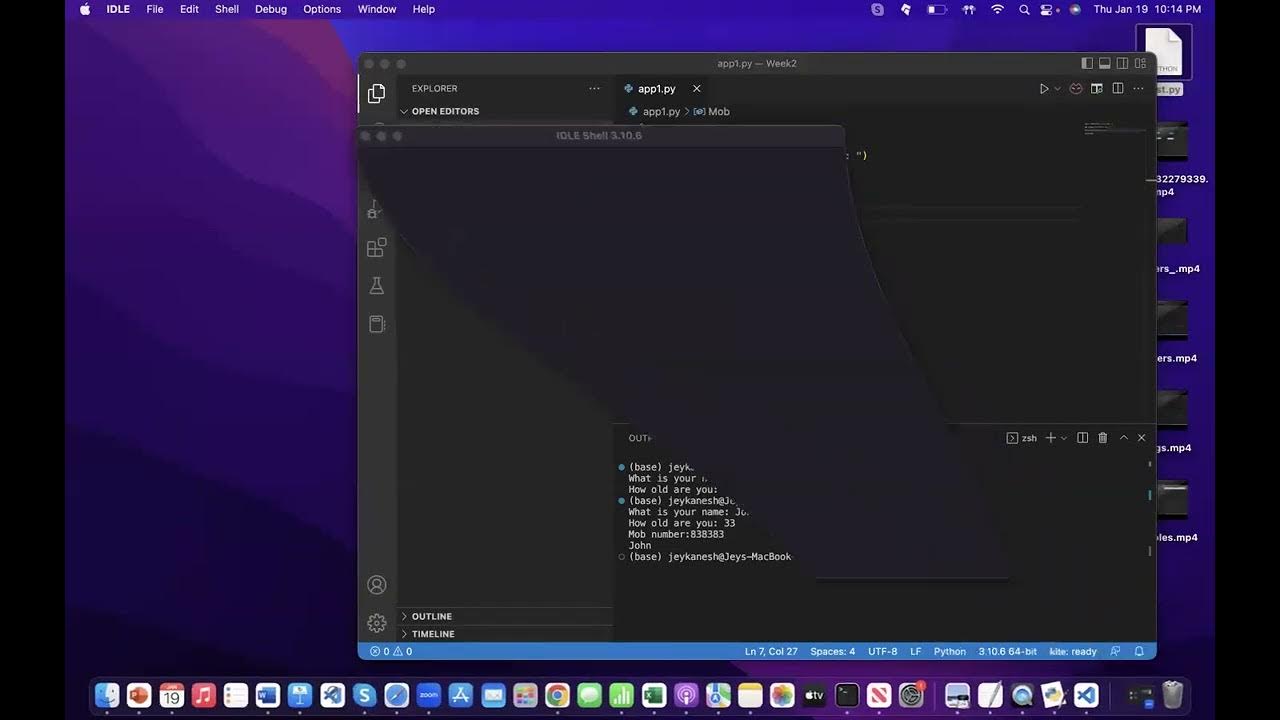Viewport: 1280px width, 720px height.
Task: Close the app1.py tab
Action: click(x=697, y=89)
